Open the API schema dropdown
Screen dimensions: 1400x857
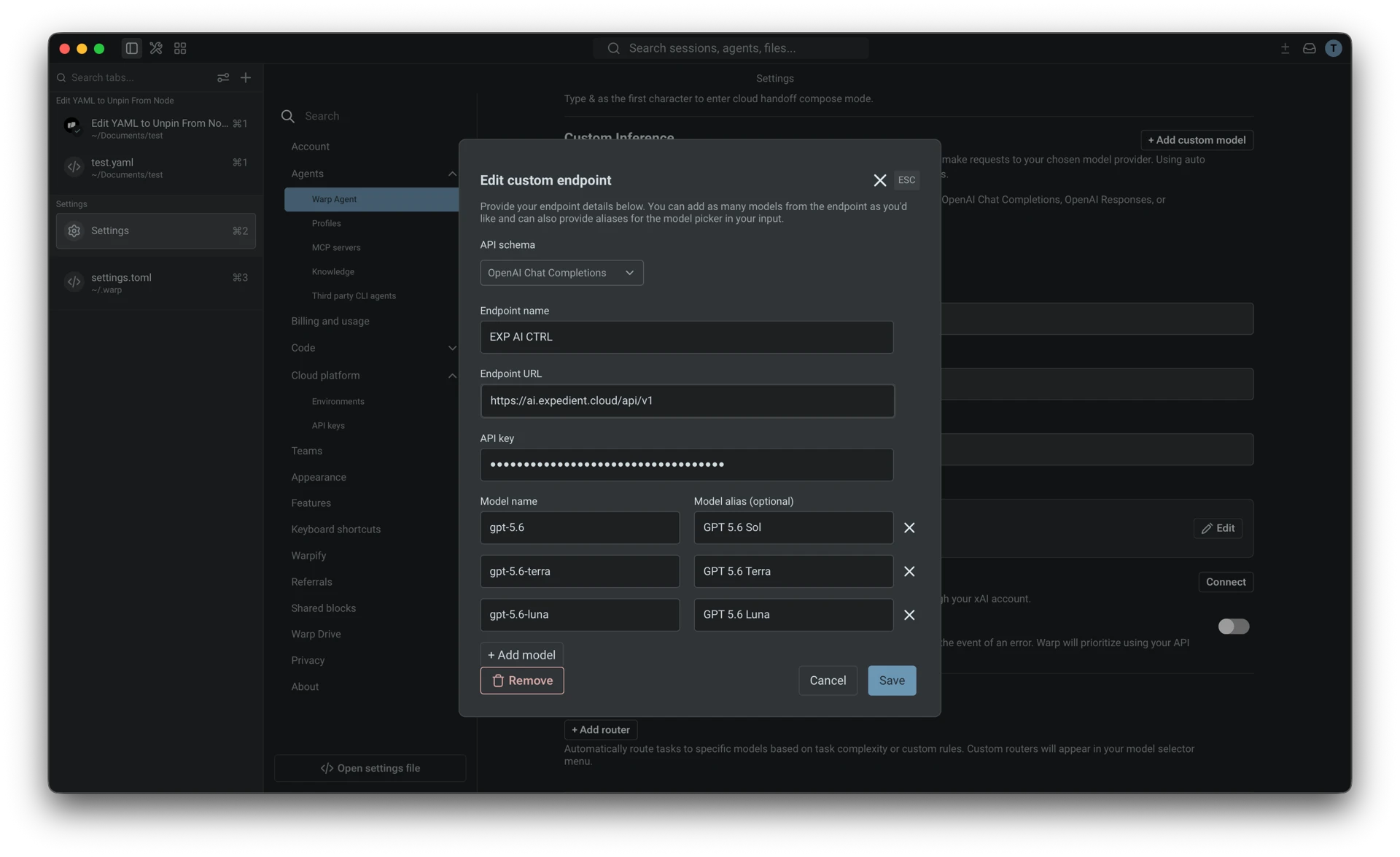(561, 273)
